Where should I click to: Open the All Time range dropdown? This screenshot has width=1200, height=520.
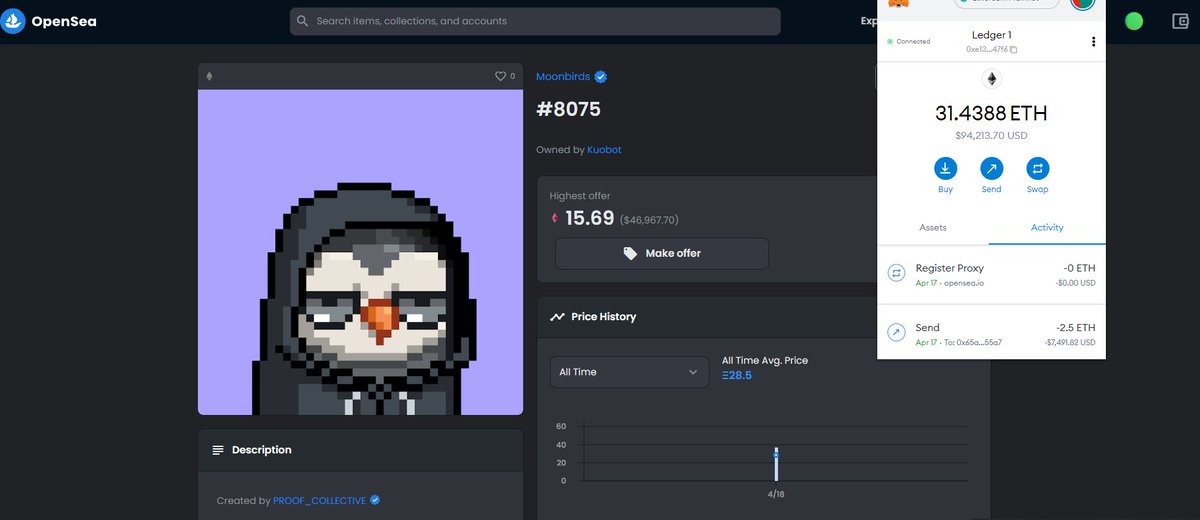[629, 372]
